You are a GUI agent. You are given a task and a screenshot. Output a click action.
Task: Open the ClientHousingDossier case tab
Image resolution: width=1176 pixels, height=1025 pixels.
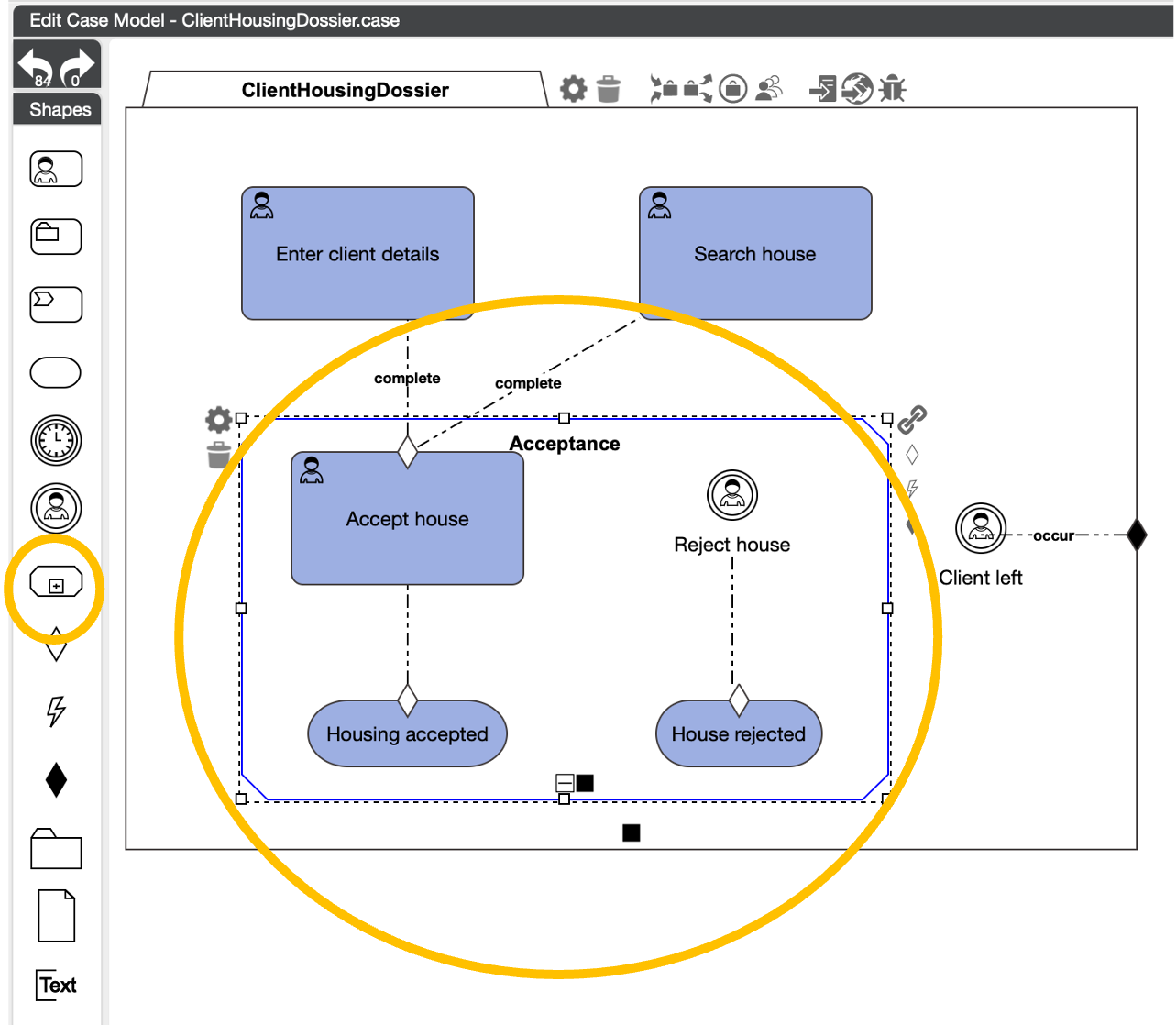tap(345, 90)
